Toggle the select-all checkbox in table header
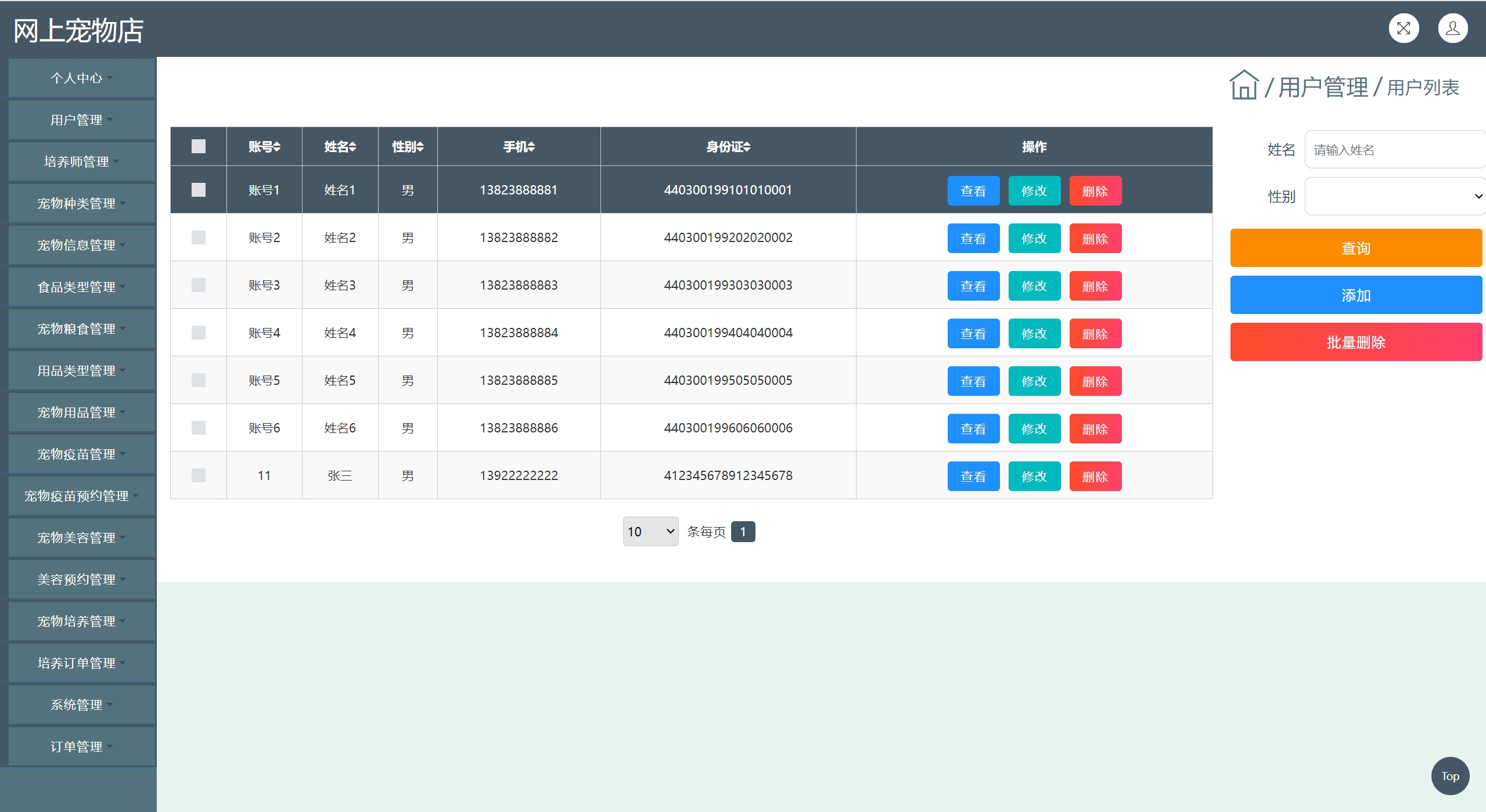The image size is (1486, 812). click(x=199, y=146)
